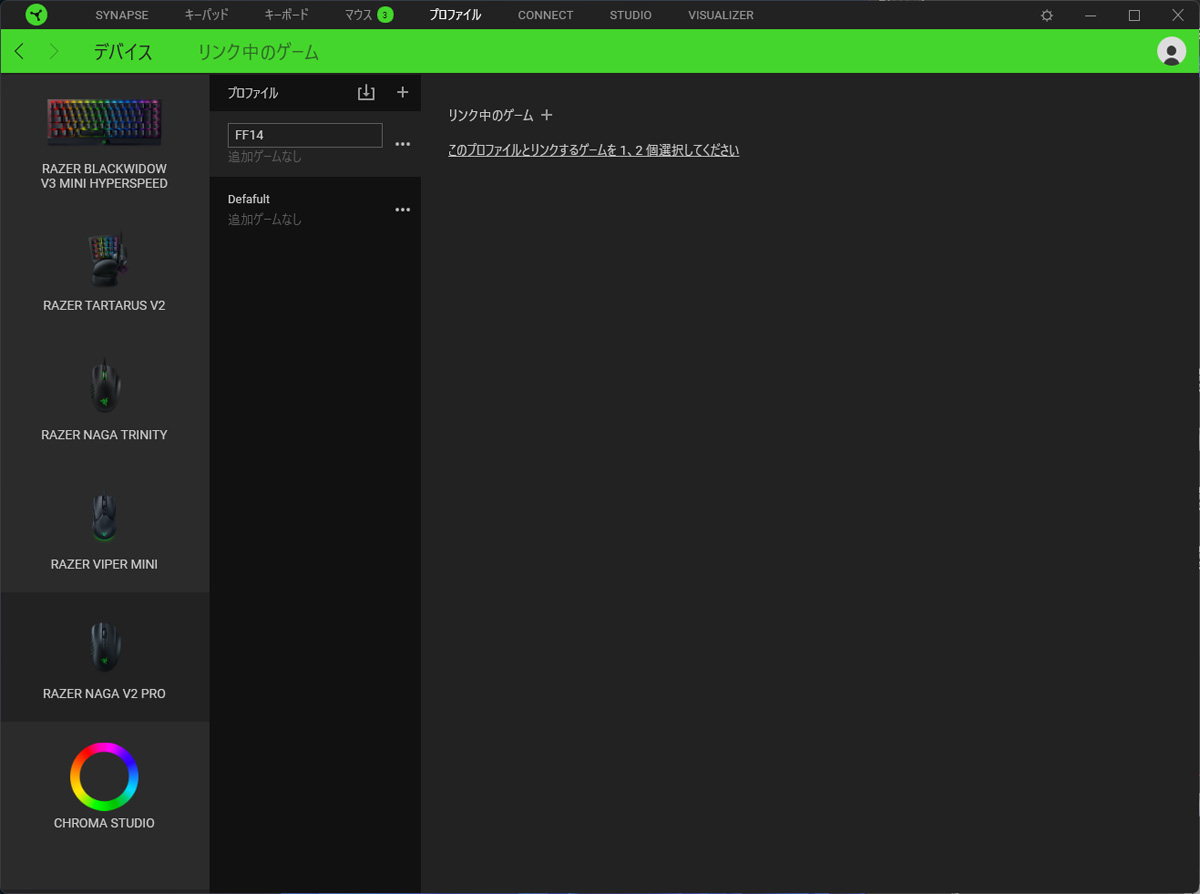
Task: Minimize the Razer Synapse window
Action: tap(1091, 15)
